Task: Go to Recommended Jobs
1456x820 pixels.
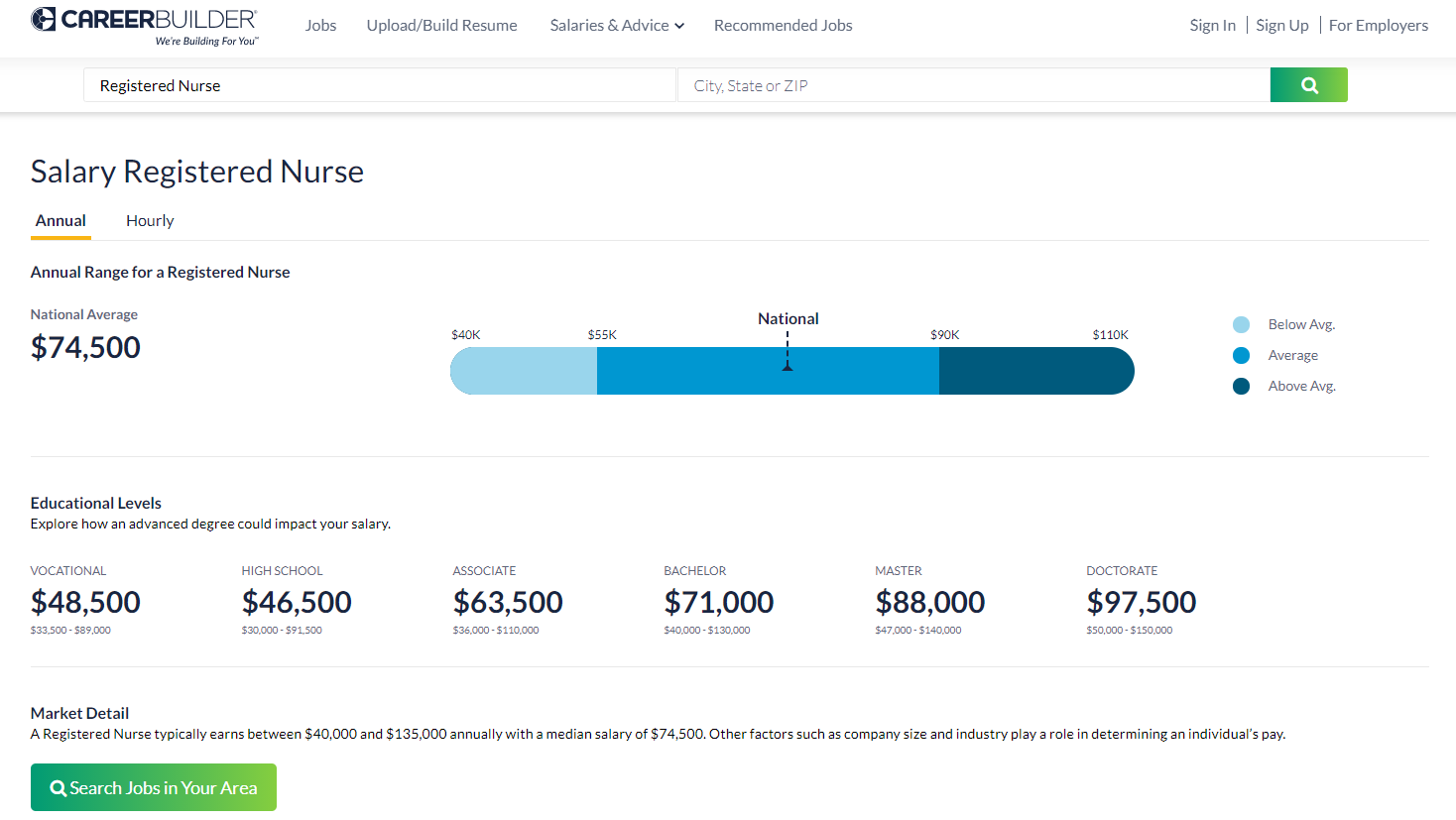Action: 783,25
